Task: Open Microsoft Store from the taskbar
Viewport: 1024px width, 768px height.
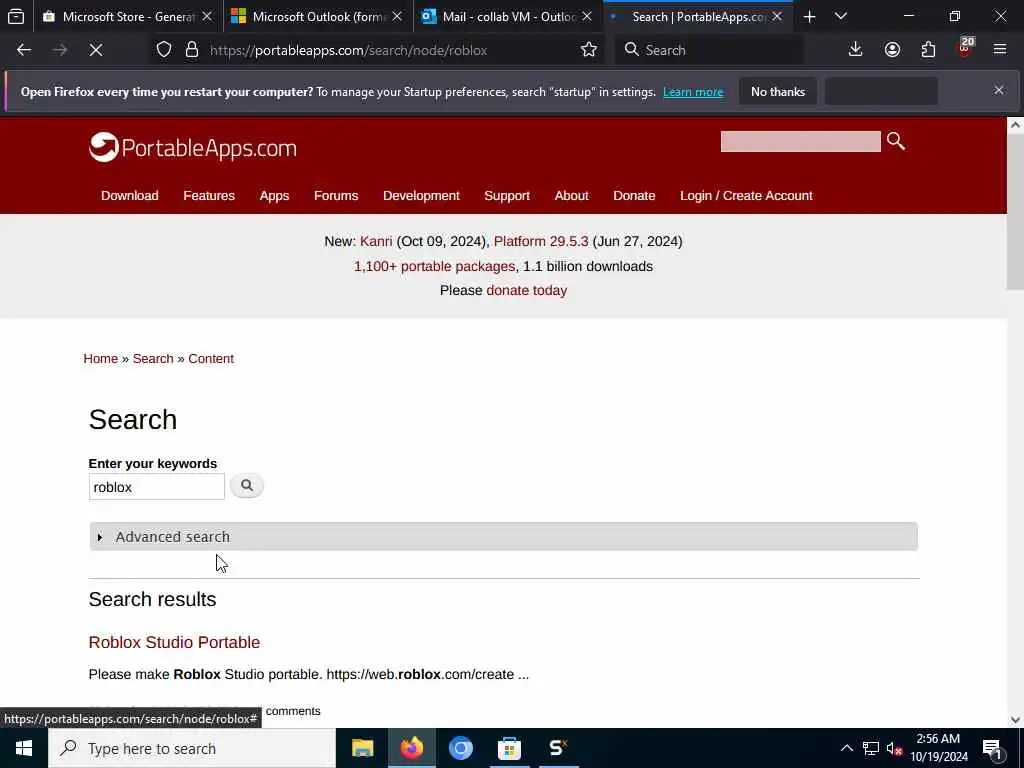Action: 509,748
